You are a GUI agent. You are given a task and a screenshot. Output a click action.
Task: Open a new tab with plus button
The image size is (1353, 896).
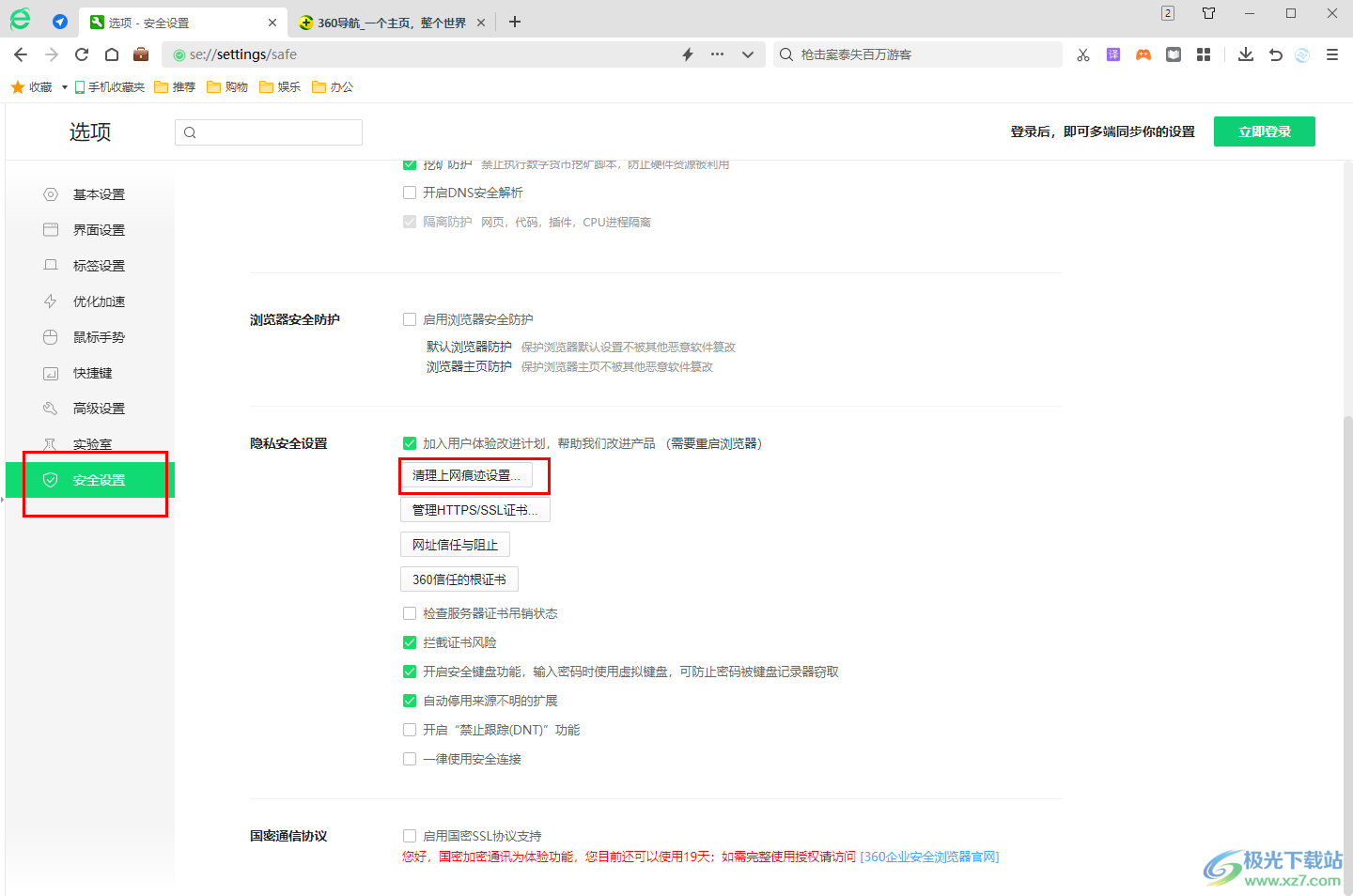(515, 22)
